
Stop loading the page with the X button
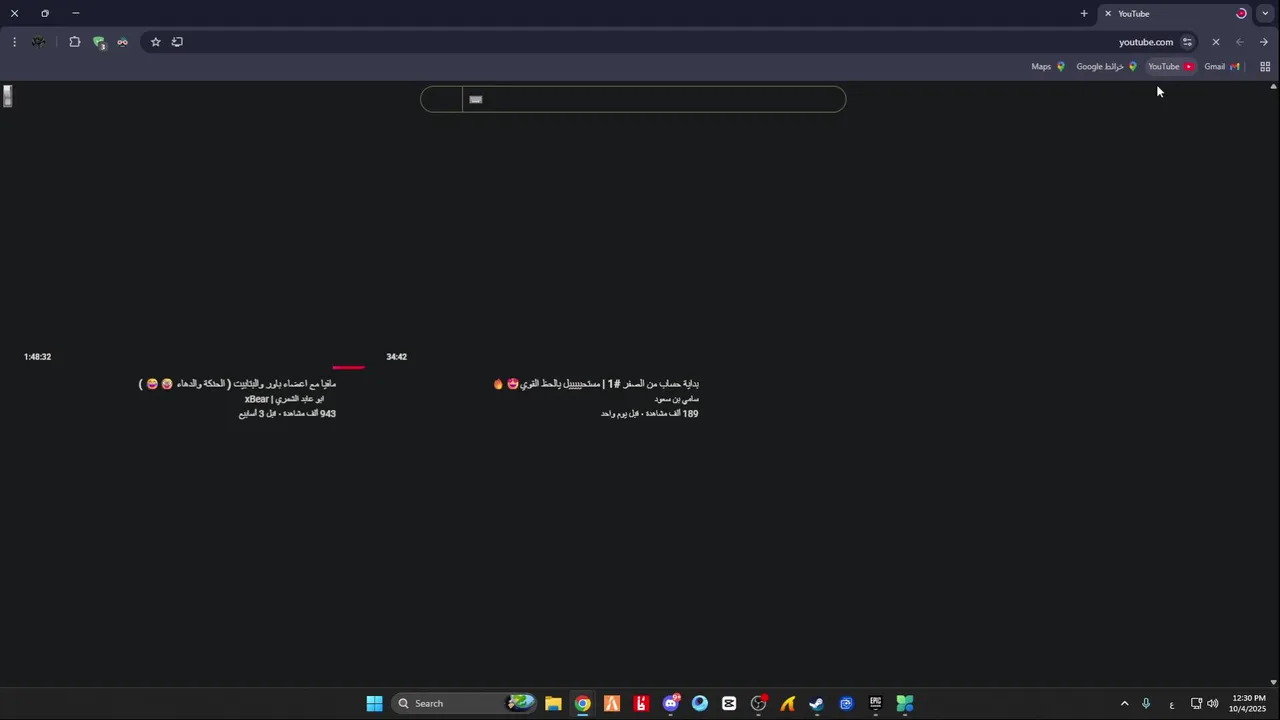point(1216,42)
